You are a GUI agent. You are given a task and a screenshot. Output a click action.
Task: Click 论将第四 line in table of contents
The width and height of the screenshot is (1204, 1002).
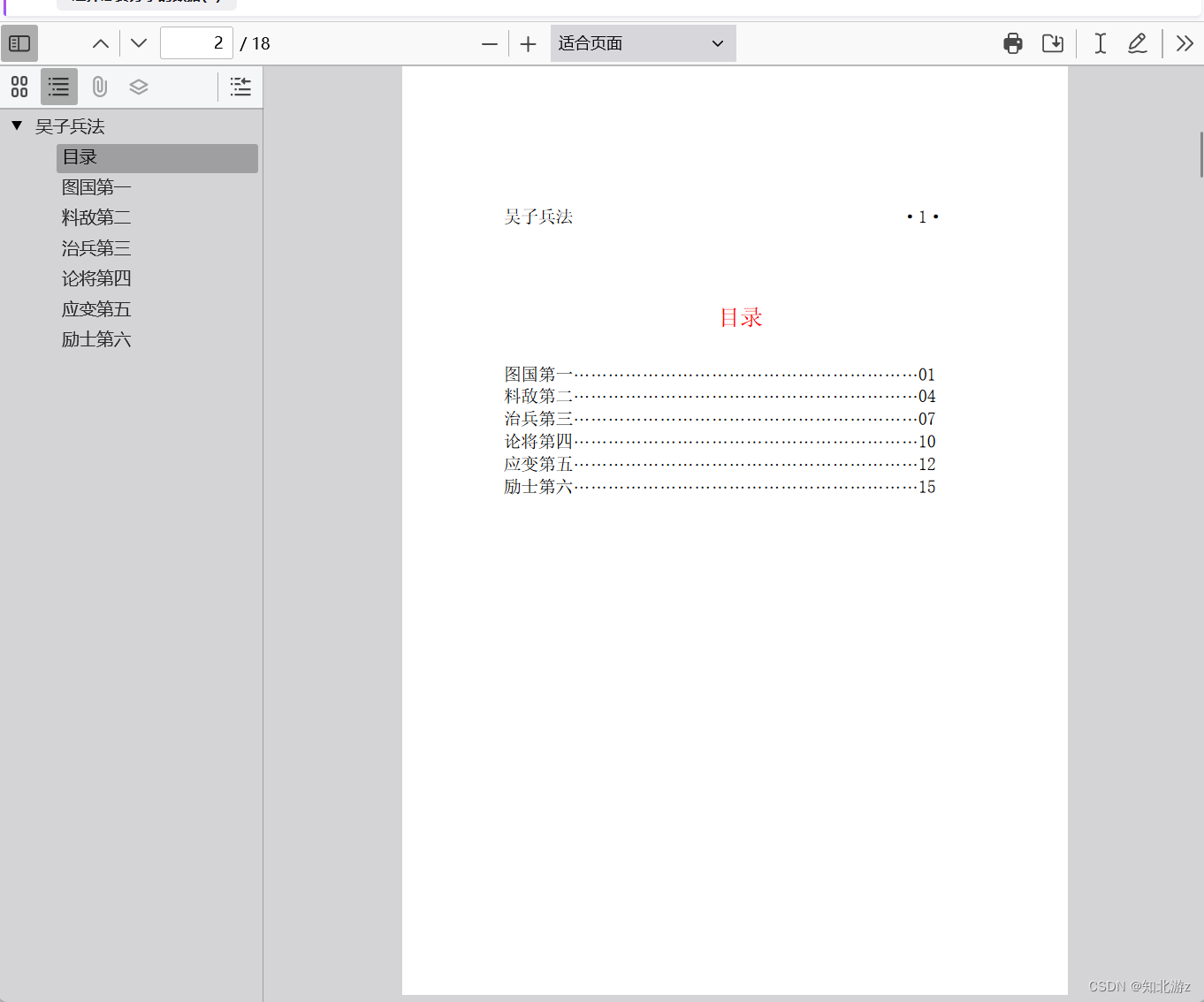(x=720, y=441)
